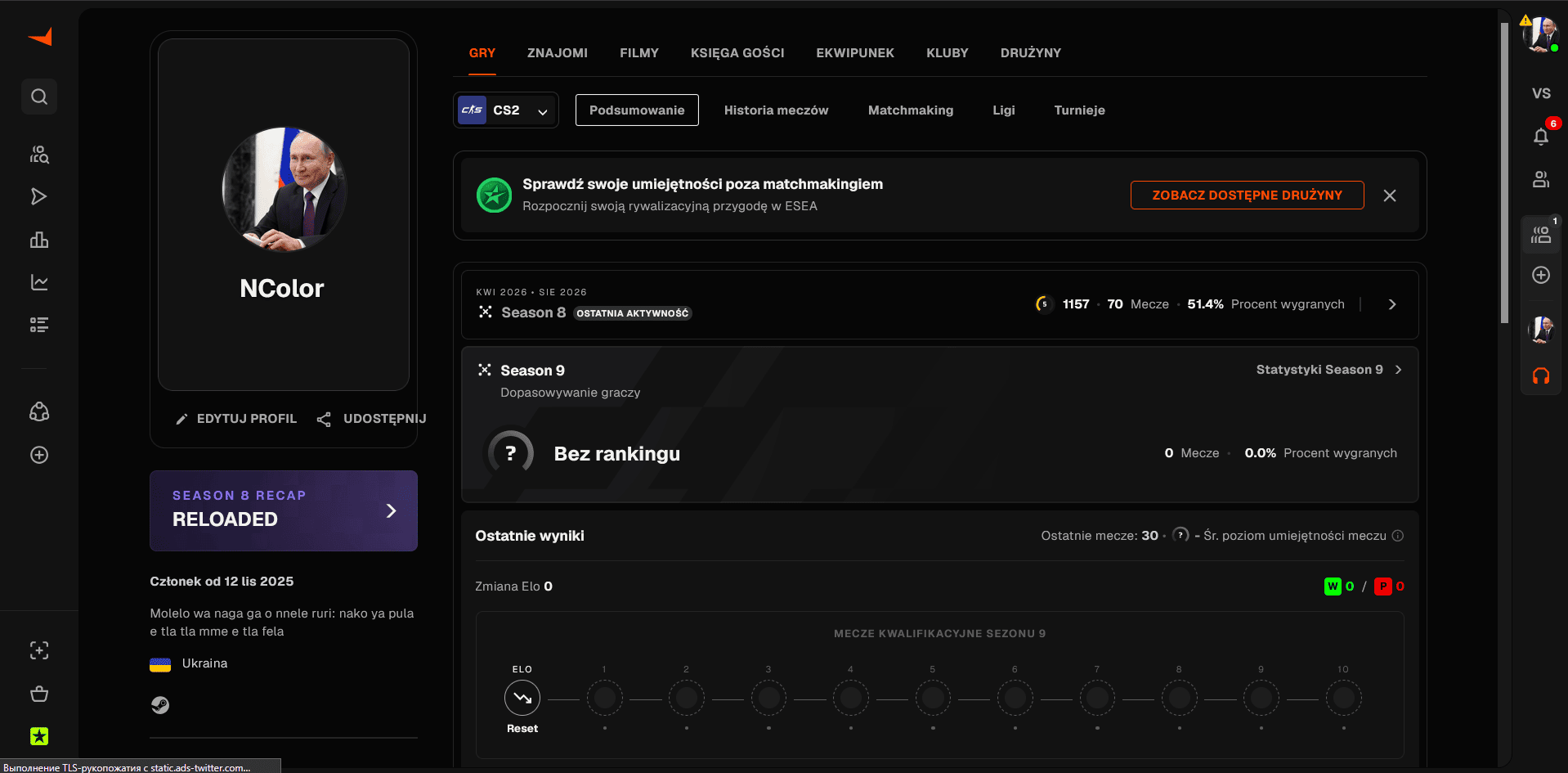1568x773 pixels.
Task: Open Historia meczów sub-tab
Action: click(776, 110)
